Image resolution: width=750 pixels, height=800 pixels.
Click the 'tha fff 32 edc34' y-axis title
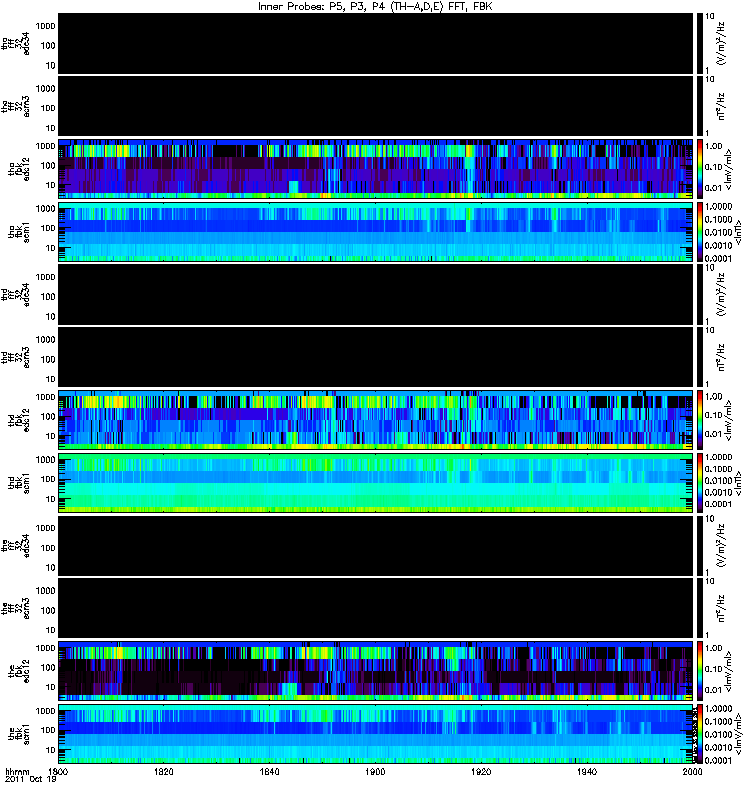click(16, 43)
